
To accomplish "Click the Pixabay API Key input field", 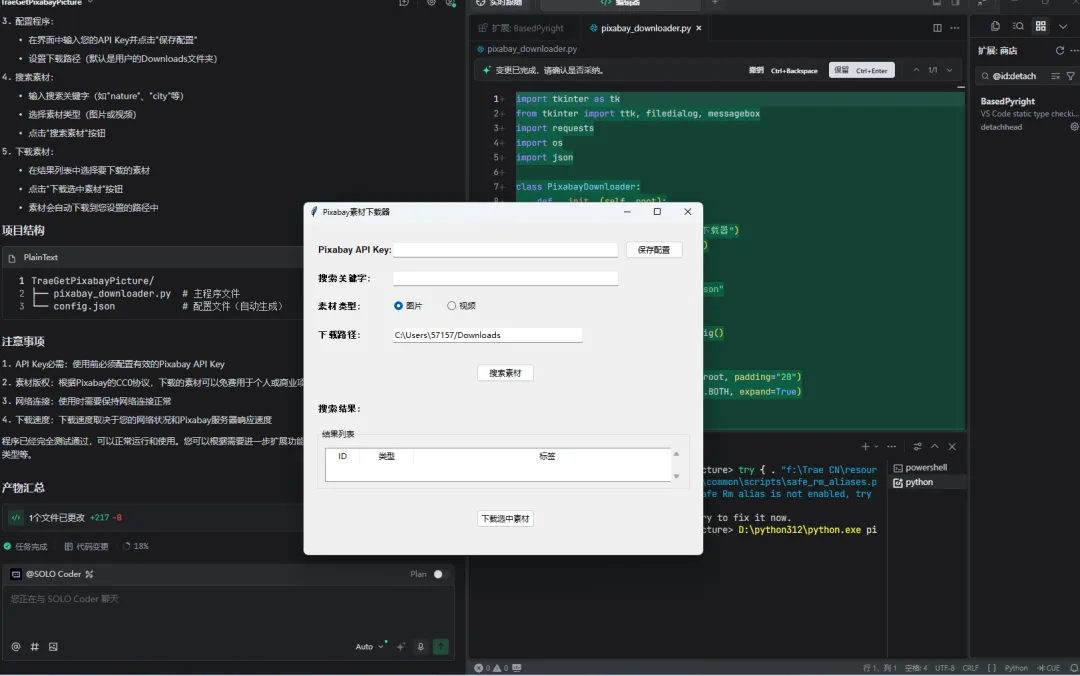I will (x=505, y=249).
